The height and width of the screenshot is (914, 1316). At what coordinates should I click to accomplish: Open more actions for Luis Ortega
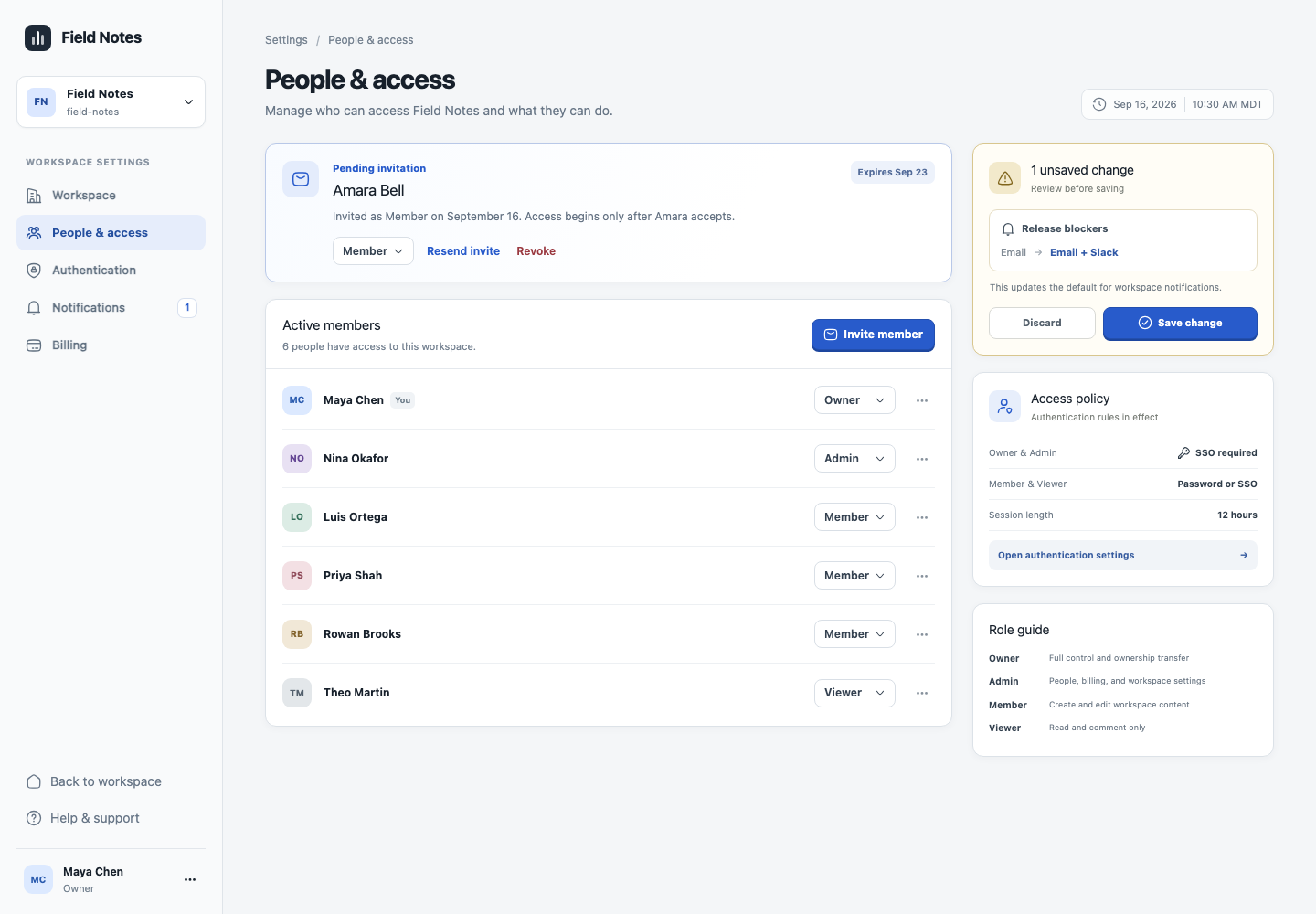tap(922, 517)
